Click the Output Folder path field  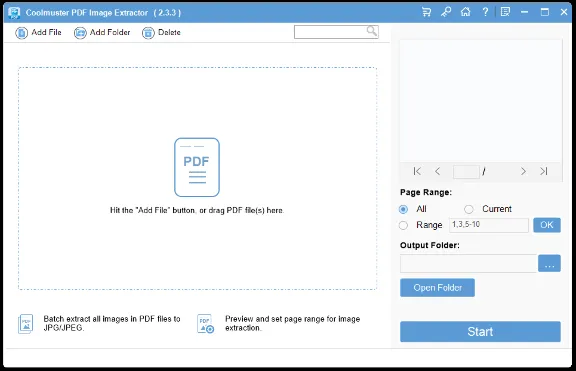pos(468,263)
